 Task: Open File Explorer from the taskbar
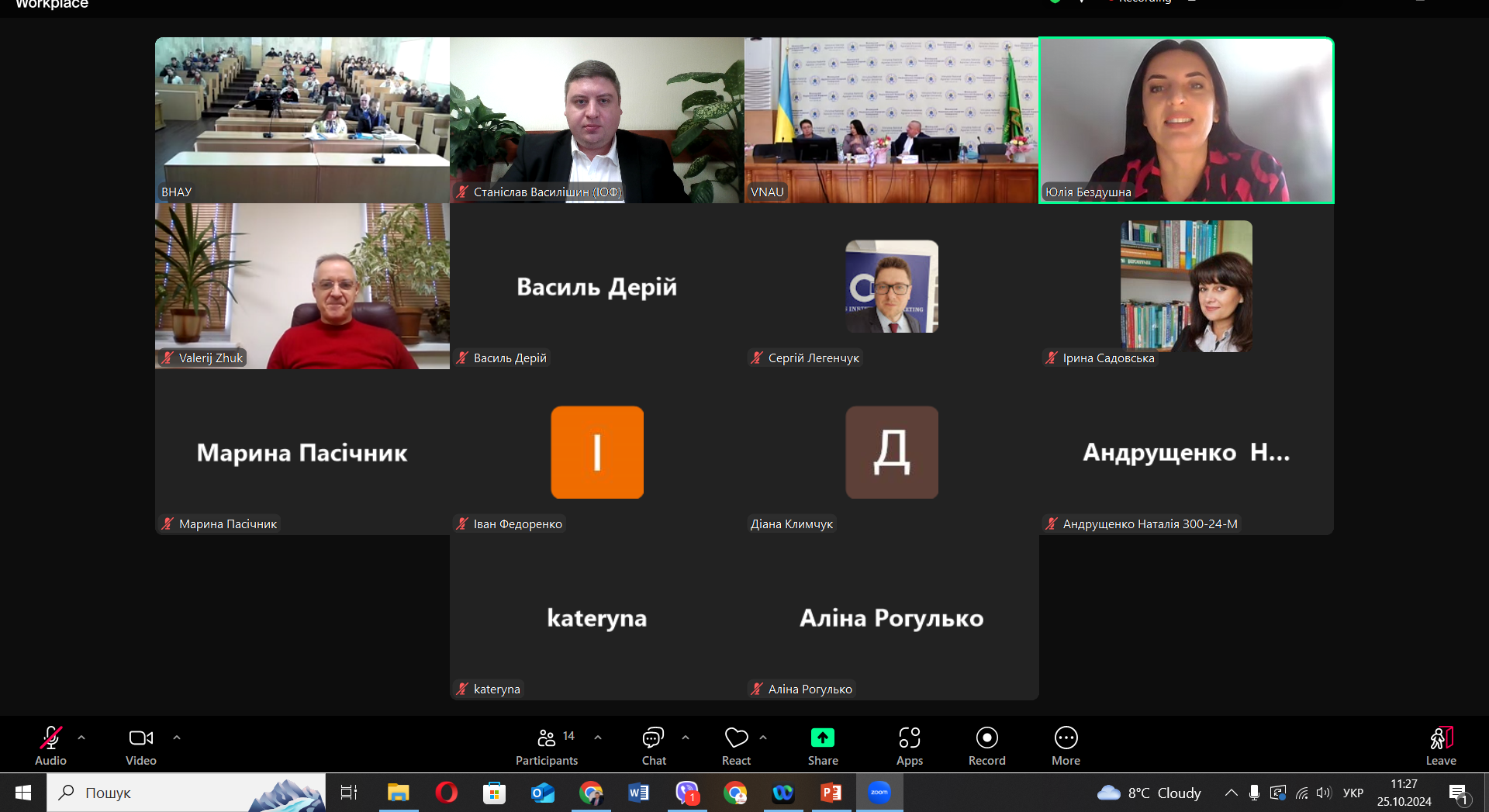point(398,793)
